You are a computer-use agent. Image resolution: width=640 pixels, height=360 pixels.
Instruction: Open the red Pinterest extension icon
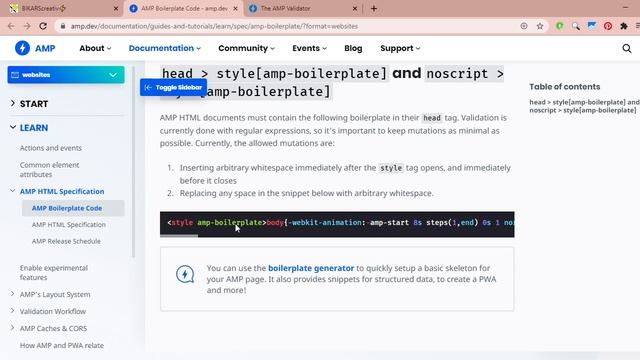coord(608,26)
